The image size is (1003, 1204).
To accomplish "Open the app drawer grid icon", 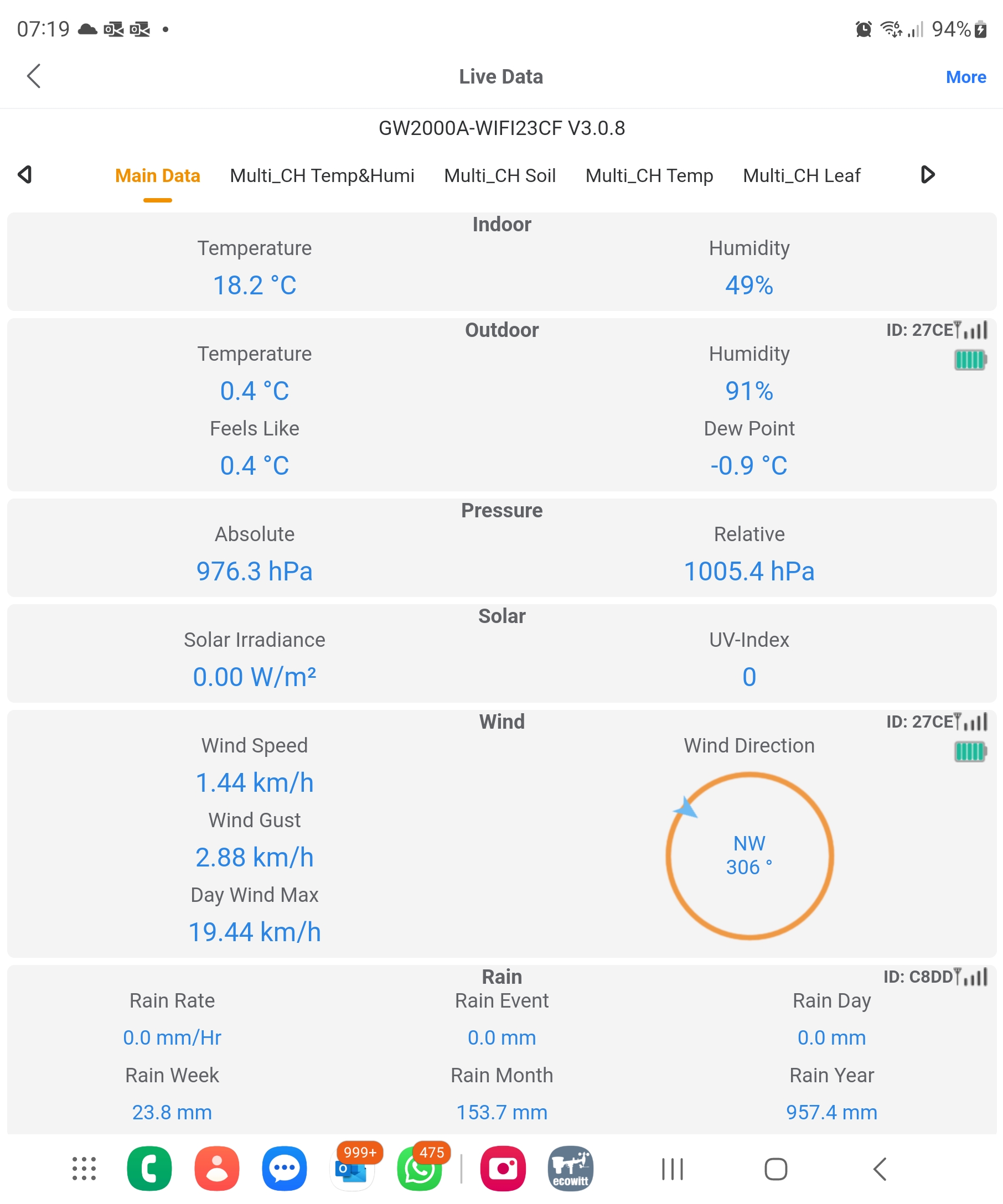I will tap(84, 1169).
